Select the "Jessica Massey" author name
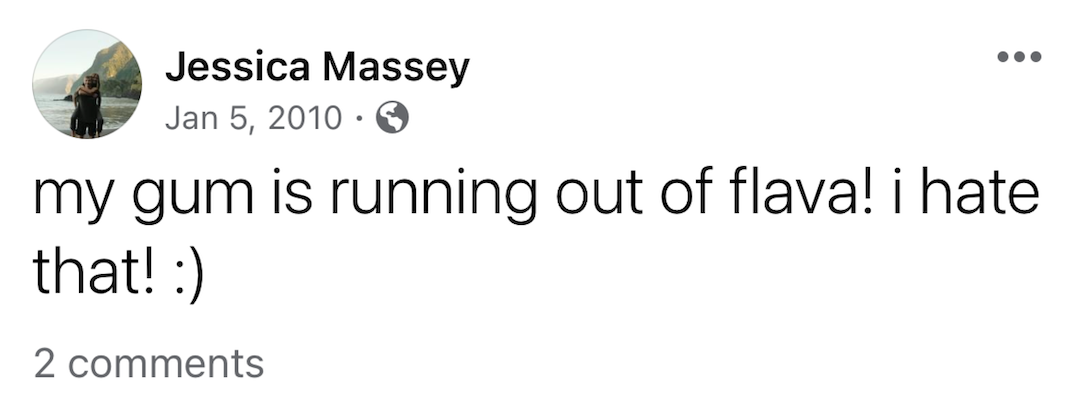 click(x=316, y=68)
